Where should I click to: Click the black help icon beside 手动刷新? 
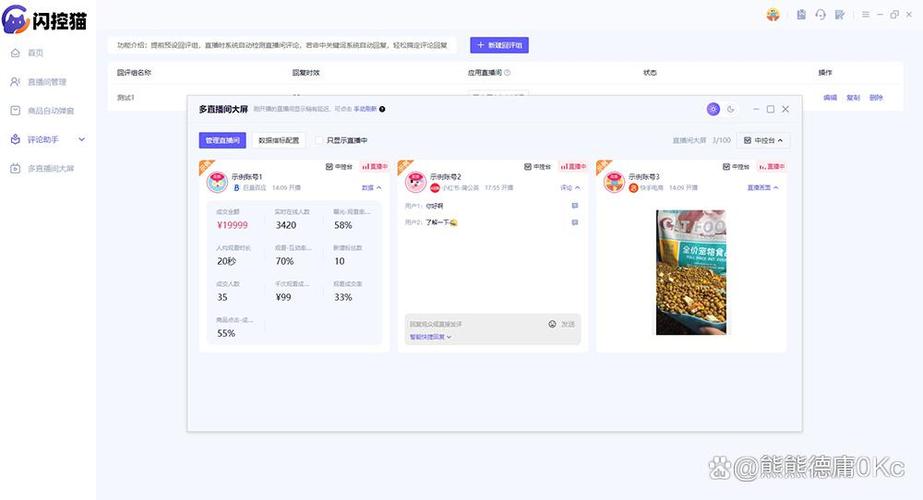pos(382,110)
